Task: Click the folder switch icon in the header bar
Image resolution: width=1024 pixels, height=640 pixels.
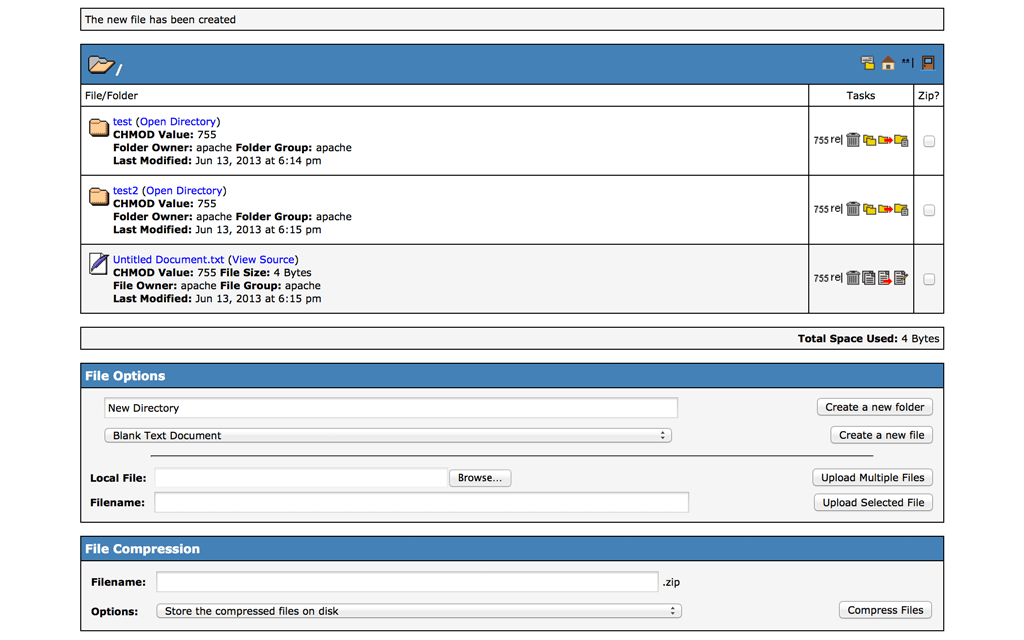Action: click(x=868, y=62)
